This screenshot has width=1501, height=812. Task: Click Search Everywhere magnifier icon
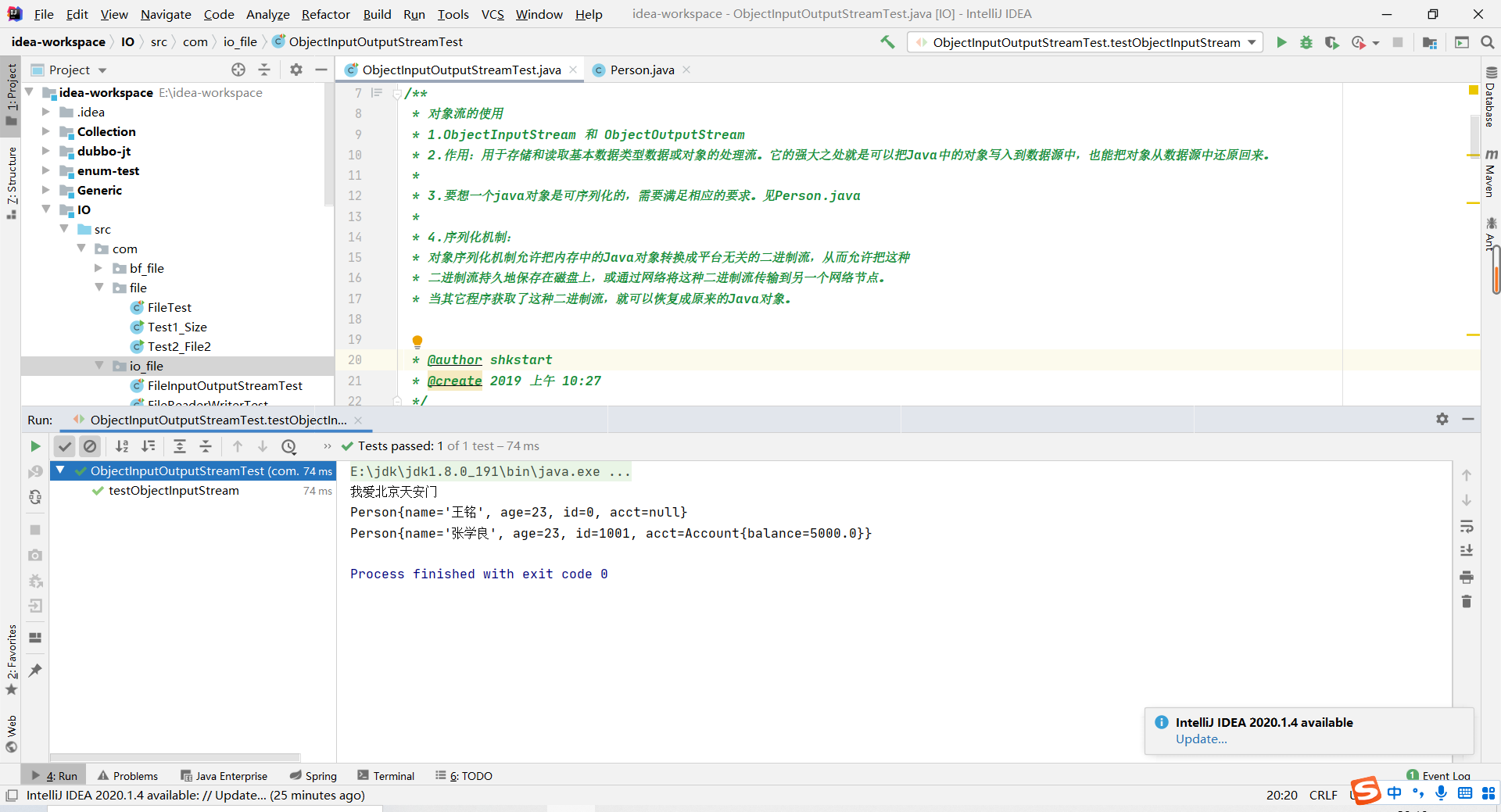click(x=1487, y=42)
